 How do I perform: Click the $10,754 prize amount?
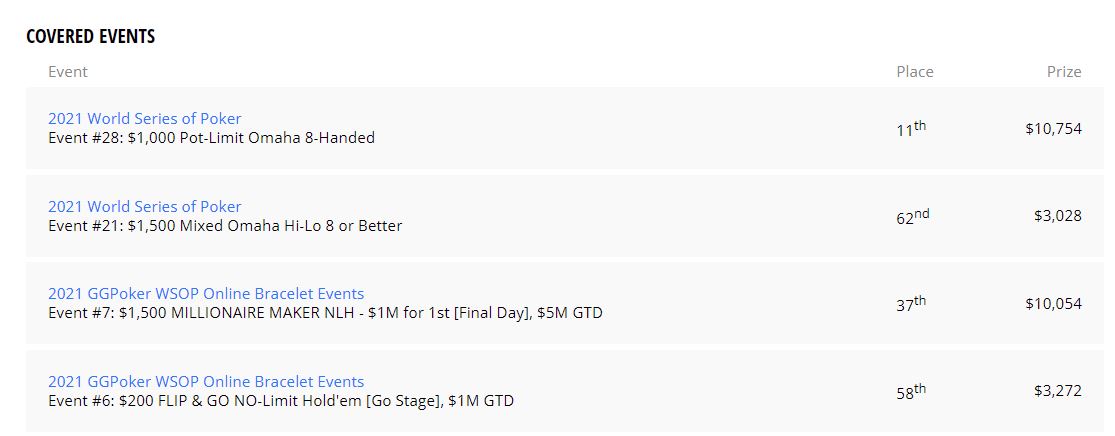1053,129
